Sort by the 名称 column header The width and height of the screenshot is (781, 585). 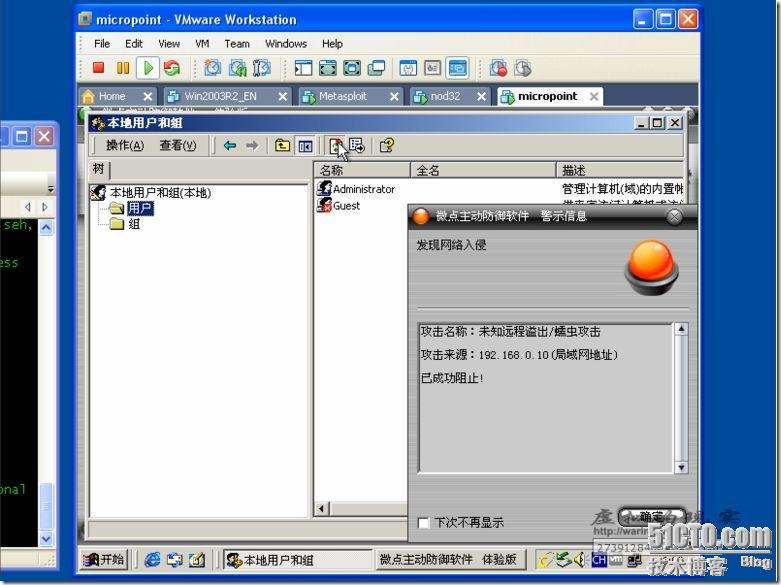click(362, 170)
